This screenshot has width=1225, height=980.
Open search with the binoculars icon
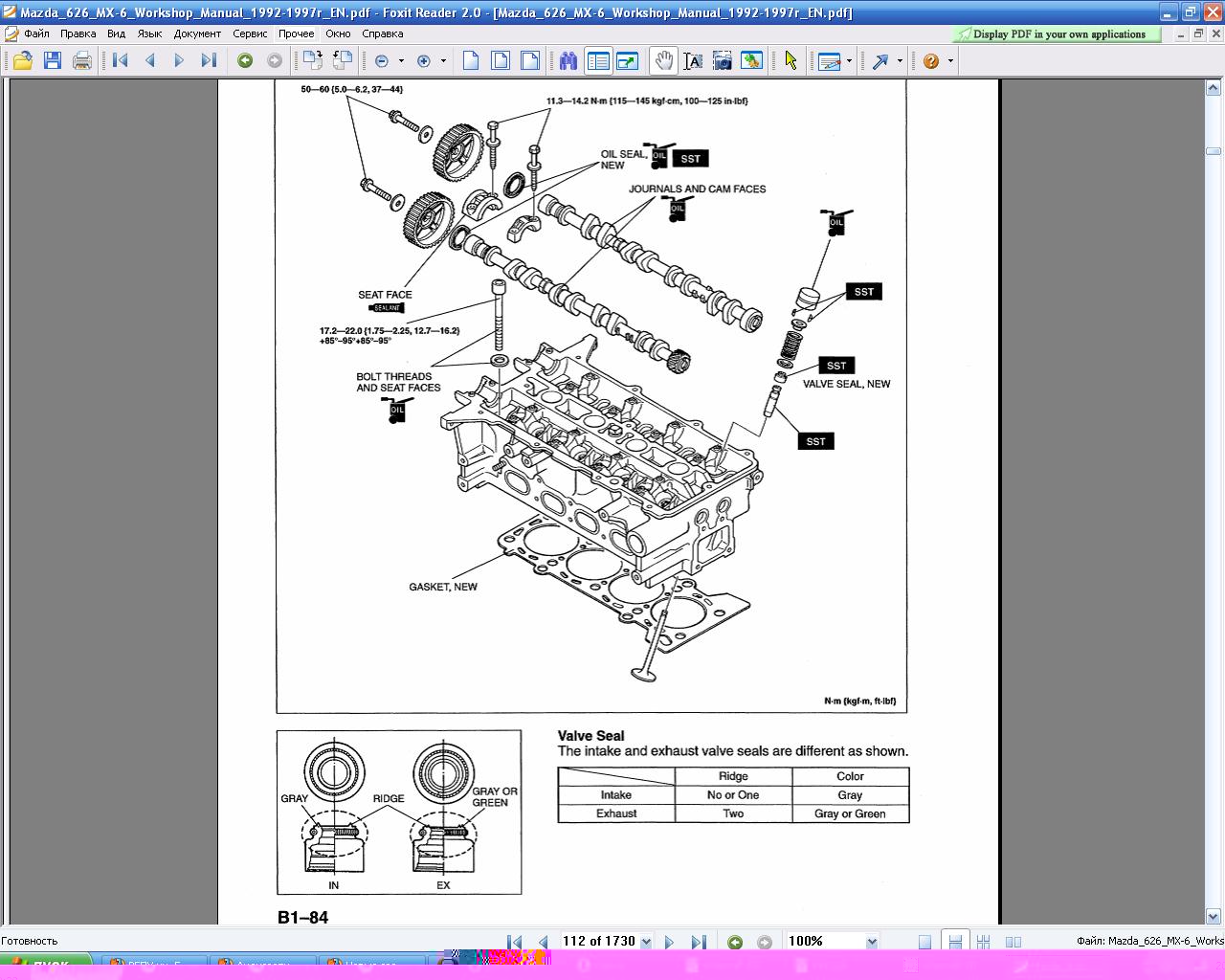[x=568, y=61]
